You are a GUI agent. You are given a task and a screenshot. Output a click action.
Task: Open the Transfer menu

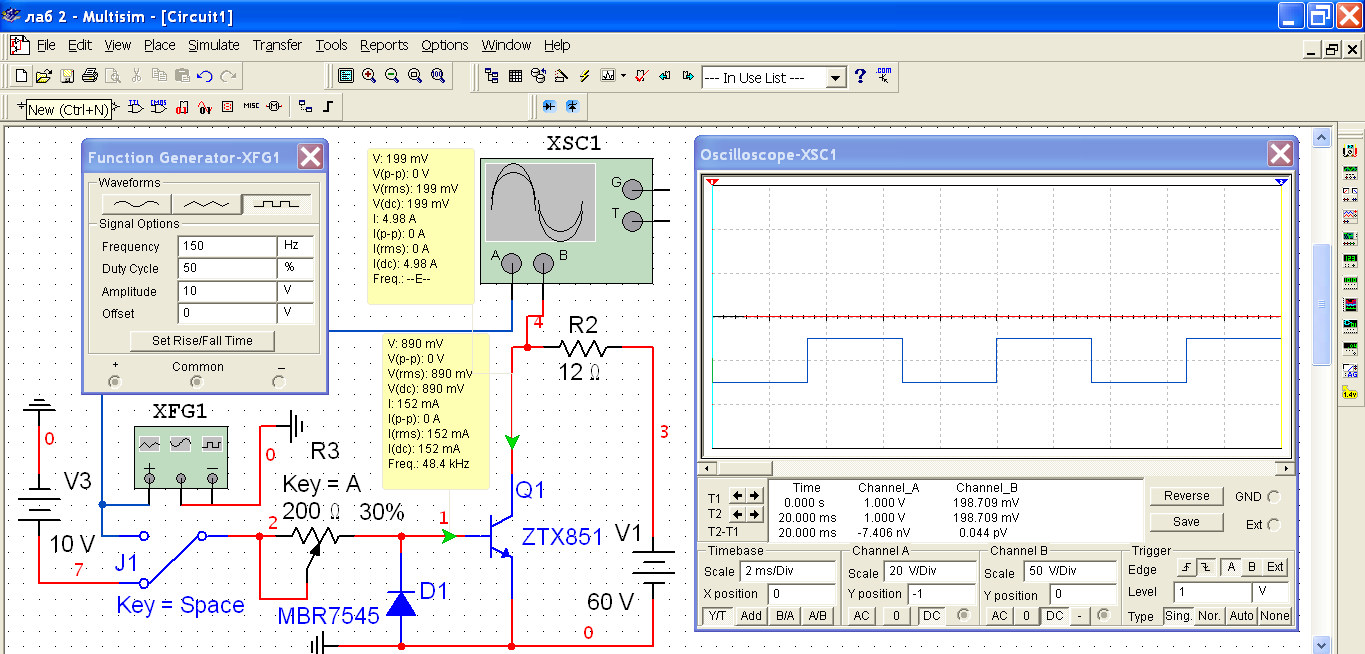[277, 45]
